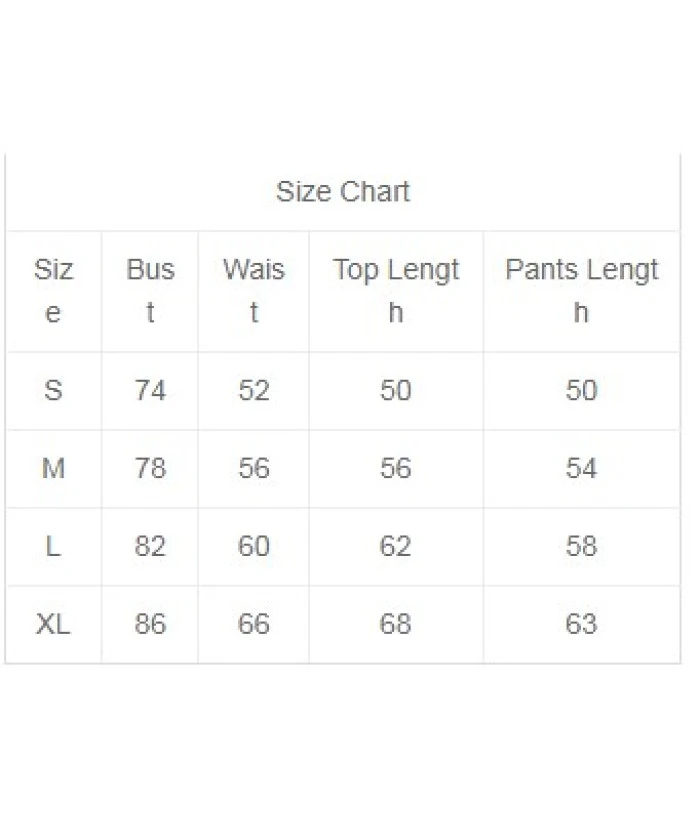Click bust value 82 for size L
Image resolution: width=700 pixels, height=823 pixels.
point(150,546)
